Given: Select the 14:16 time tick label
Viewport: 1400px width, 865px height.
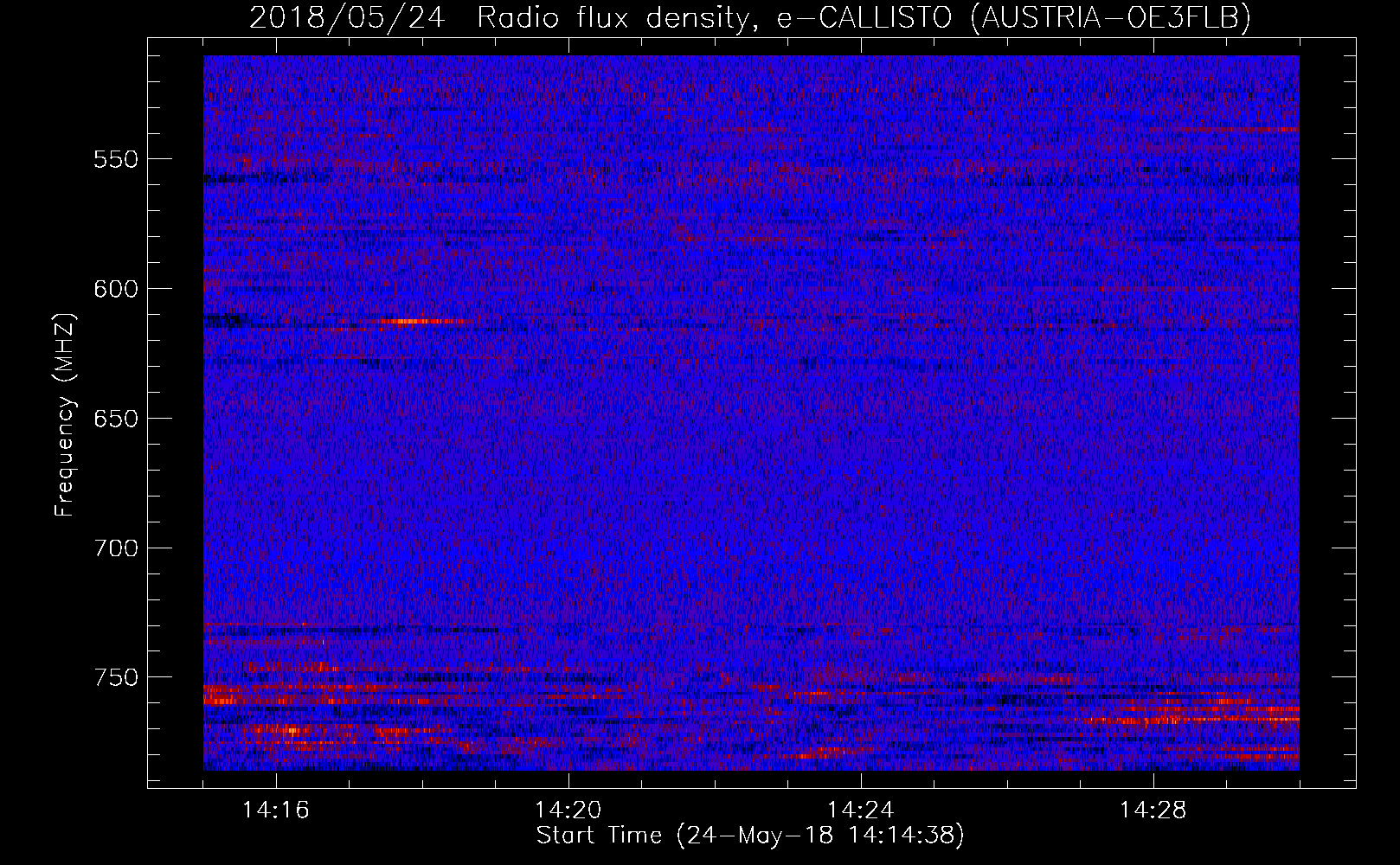Looking at the screenshot, I should [x=276, y=811].
